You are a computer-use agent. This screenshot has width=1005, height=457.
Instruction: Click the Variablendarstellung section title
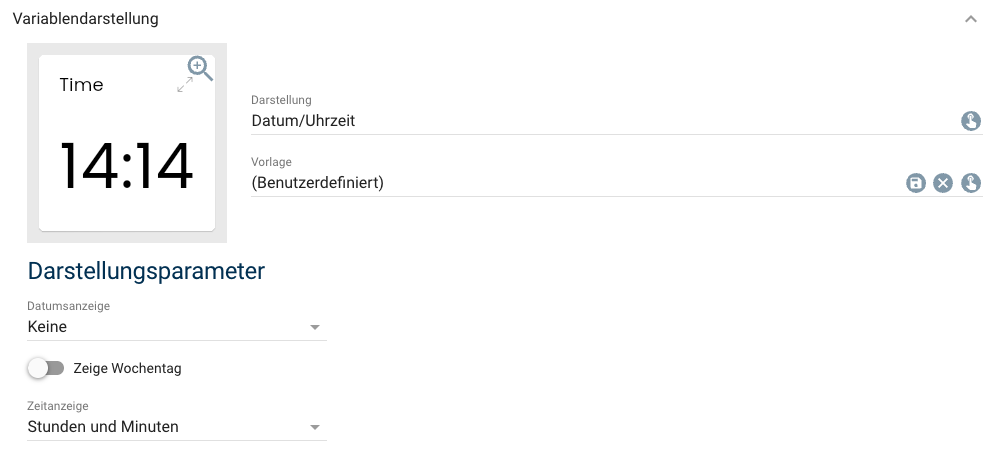pyautogui.click(x=85, y=19)
